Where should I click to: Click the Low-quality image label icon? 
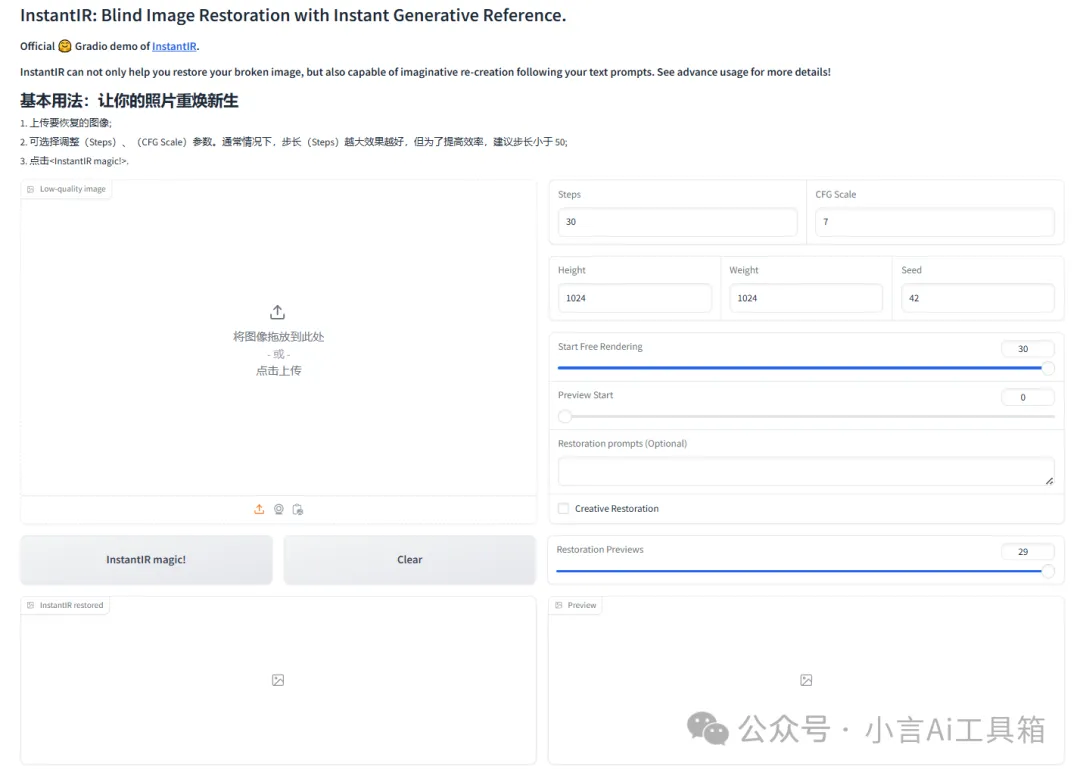[x=30, y=189]
